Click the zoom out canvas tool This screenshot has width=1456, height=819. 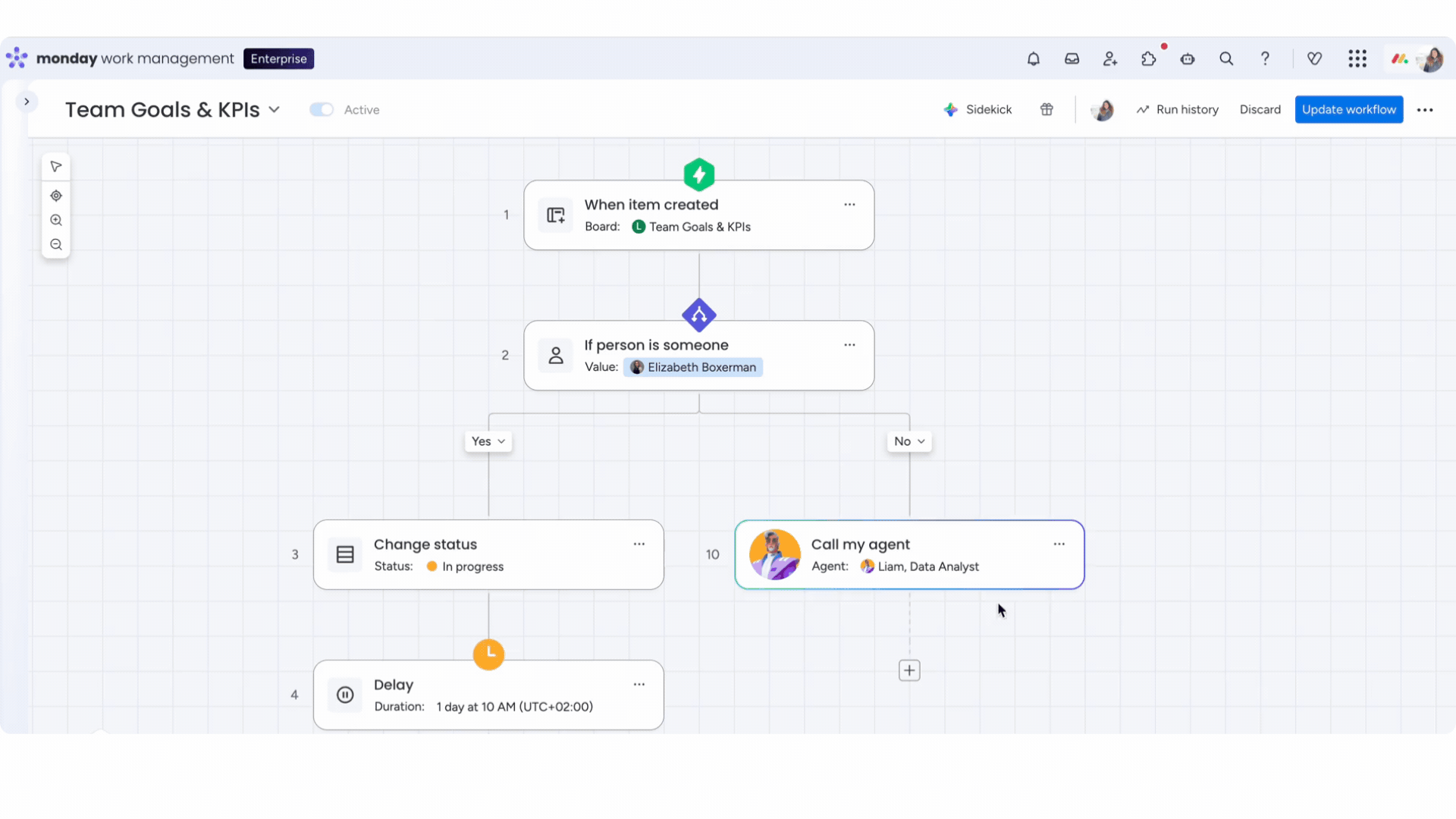point(56,245)
